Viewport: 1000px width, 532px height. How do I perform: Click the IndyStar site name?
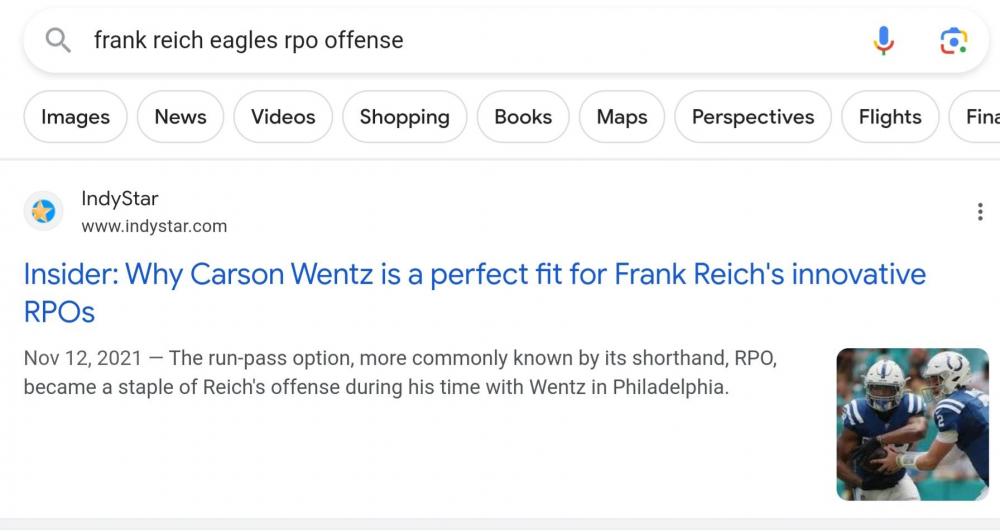(x=119, y=199)
